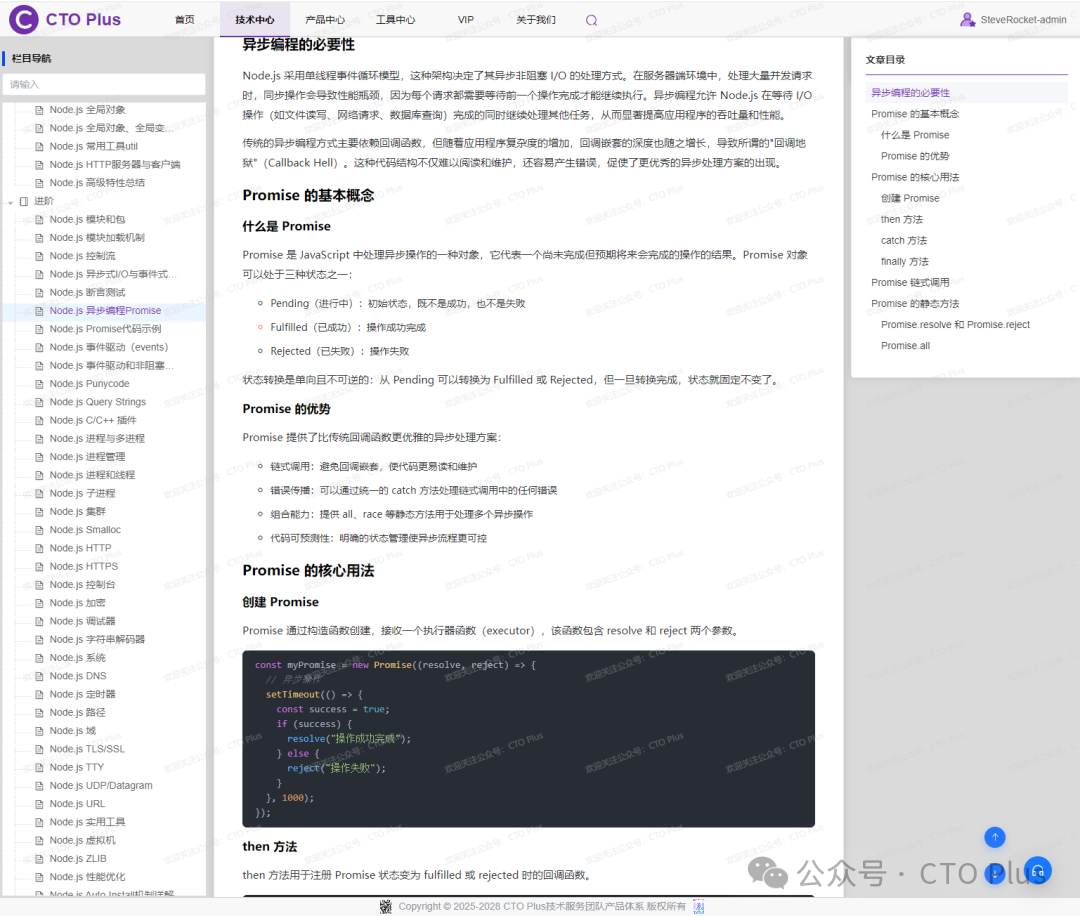Click the SteveRocket-admin avatar icon

(x=968, y=18)
